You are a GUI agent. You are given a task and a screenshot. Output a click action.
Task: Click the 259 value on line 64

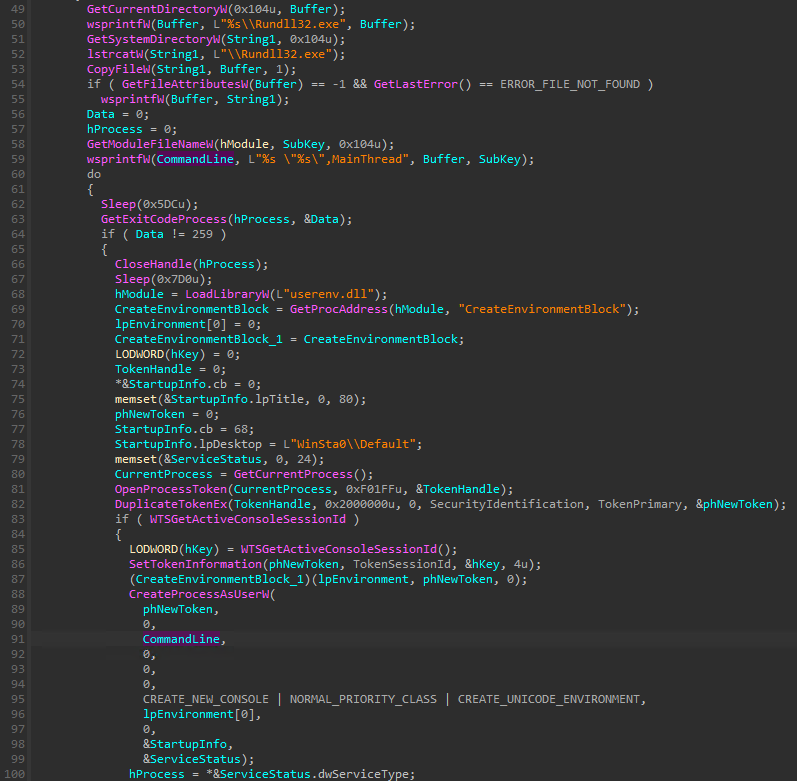202,234
